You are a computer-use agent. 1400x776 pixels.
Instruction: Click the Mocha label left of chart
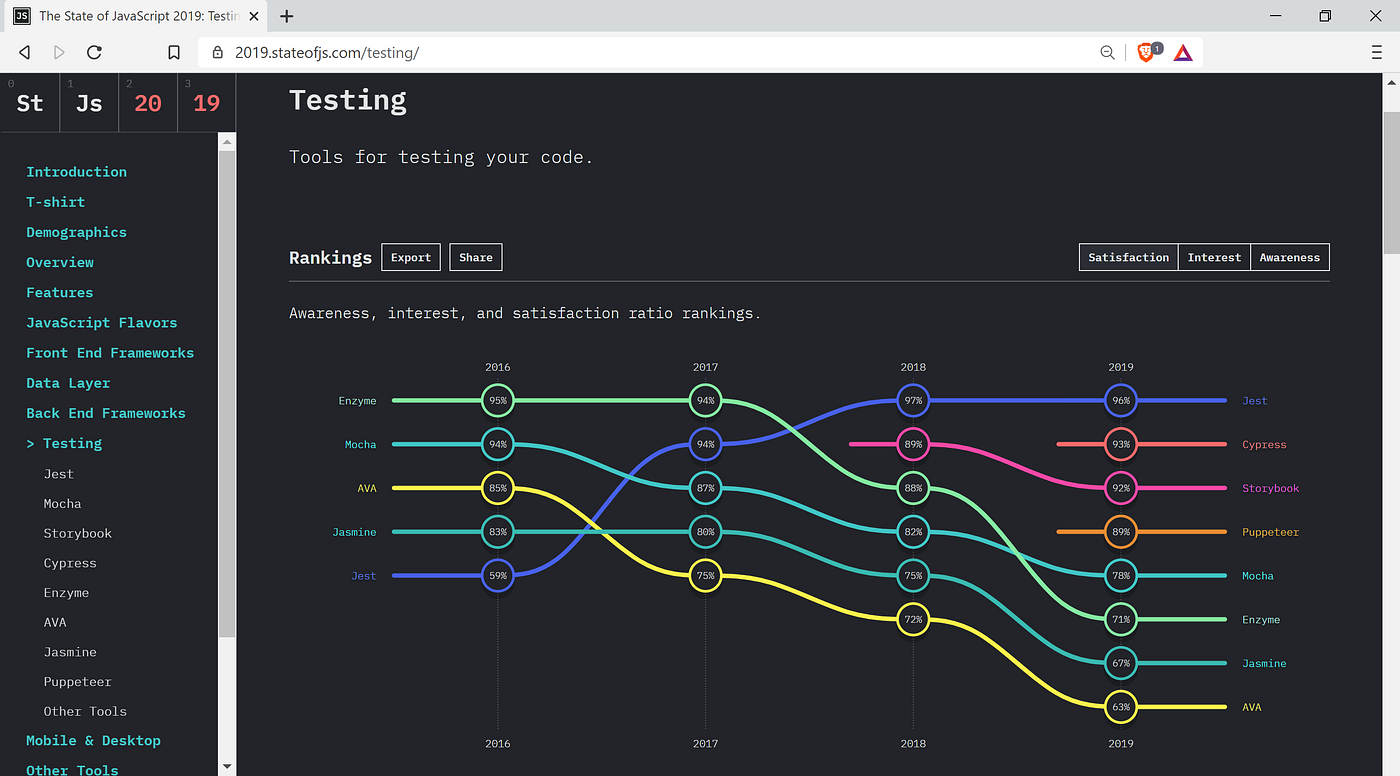pyautogui.click(x=360, y=445)
